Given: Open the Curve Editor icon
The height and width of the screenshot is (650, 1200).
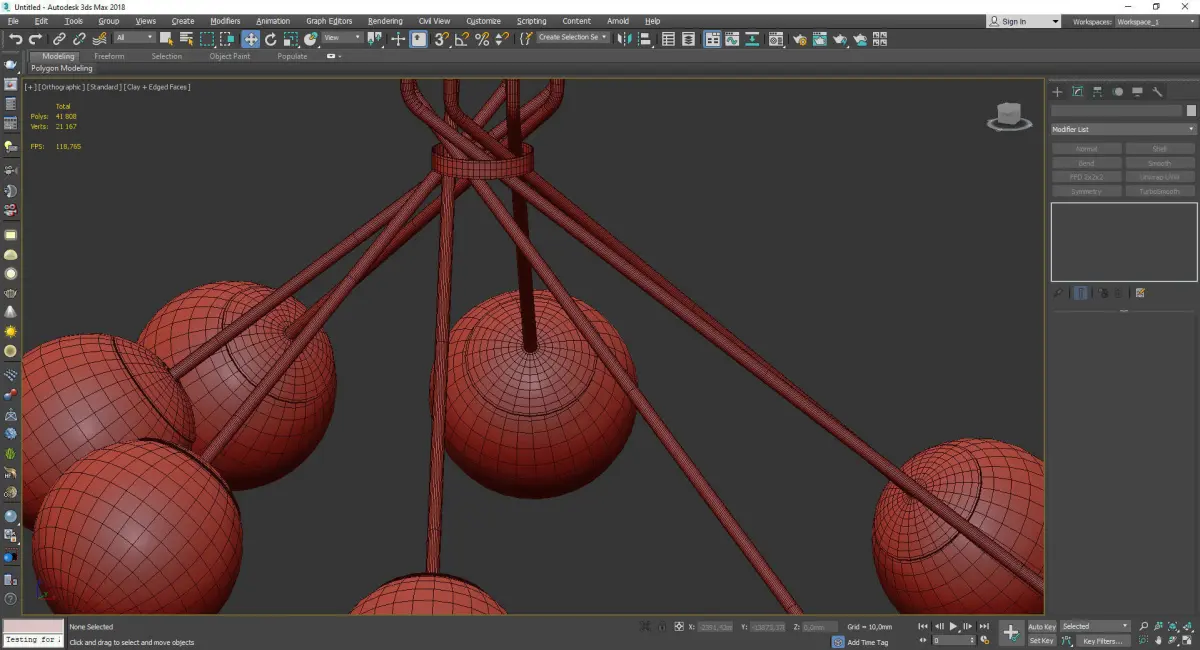Looking at the screenshot, I should pos(733,39).
